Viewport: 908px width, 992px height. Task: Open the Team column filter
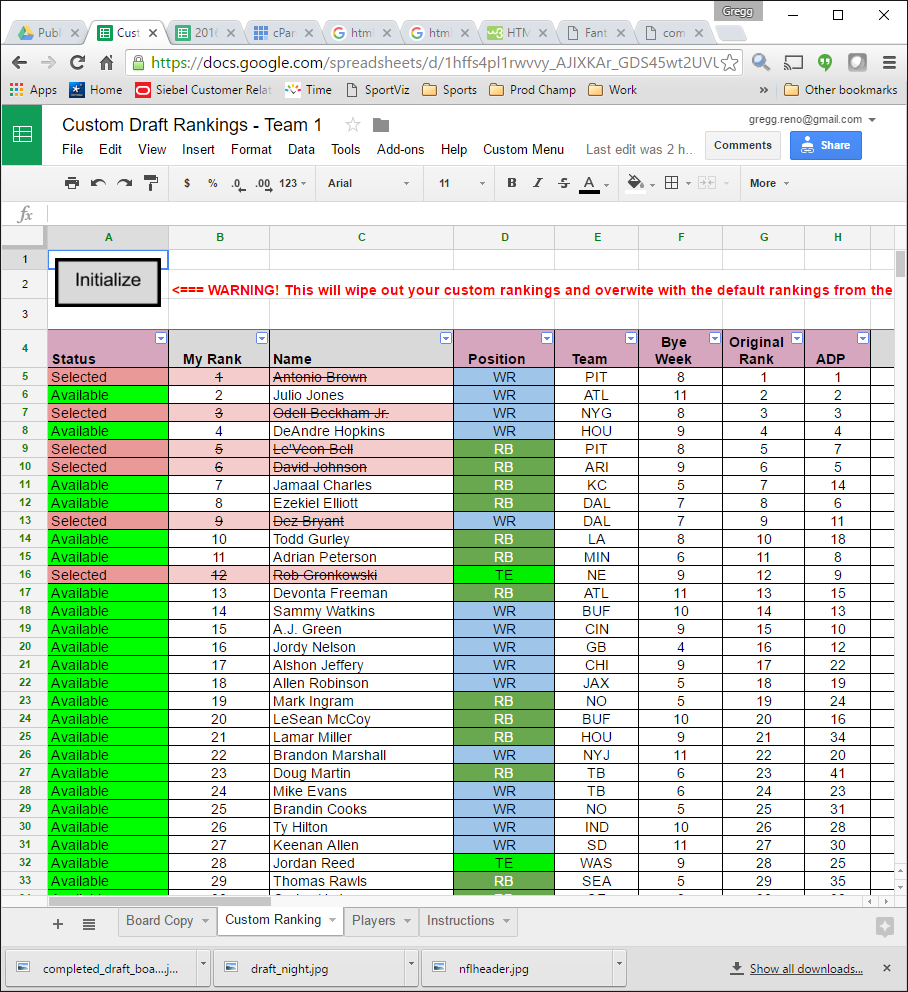click(631, 338)
